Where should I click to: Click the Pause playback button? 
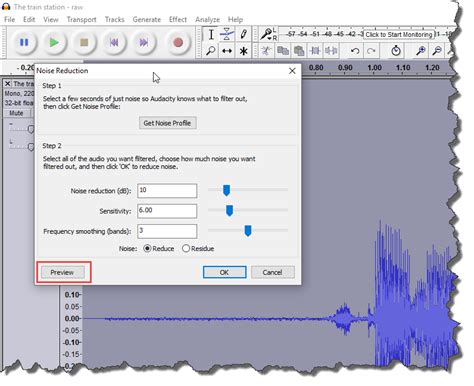(24, 43)
